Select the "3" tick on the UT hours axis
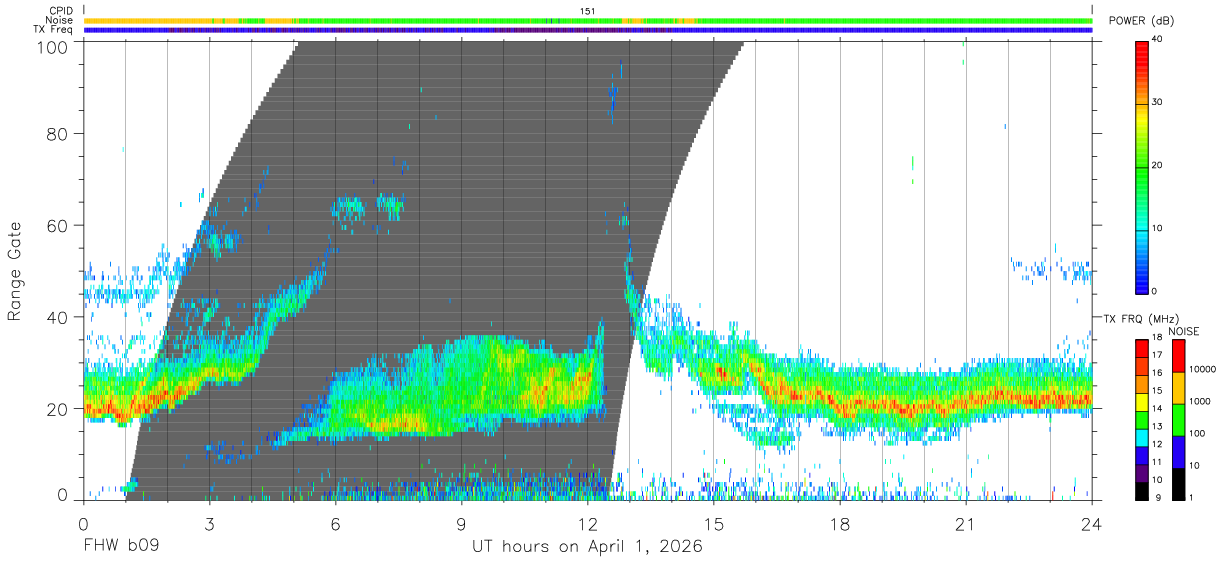This screenshot has height=567, width=1228. [x=209, y=523]
